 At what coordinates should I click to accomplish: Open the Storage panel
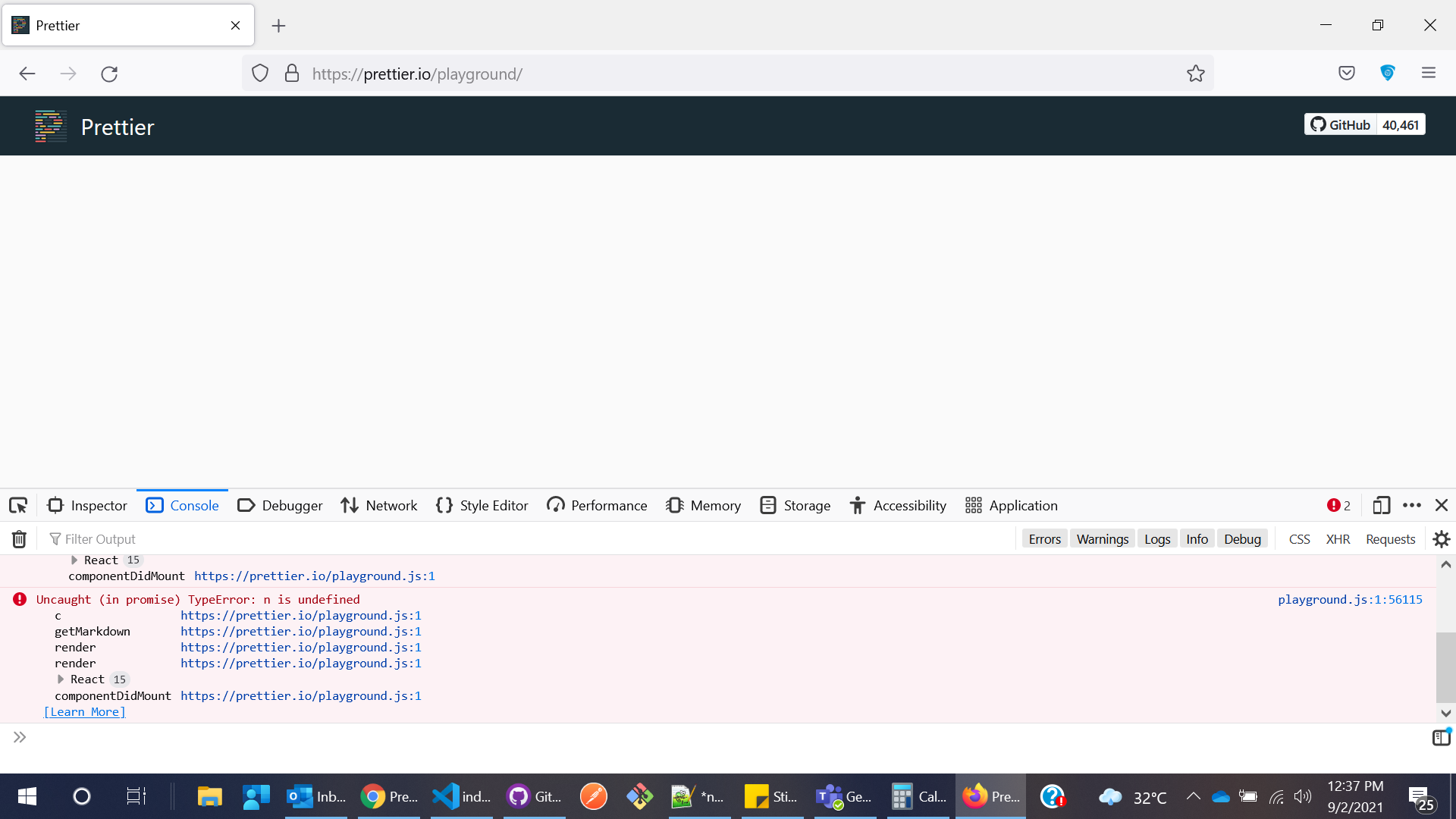point(795,505)
